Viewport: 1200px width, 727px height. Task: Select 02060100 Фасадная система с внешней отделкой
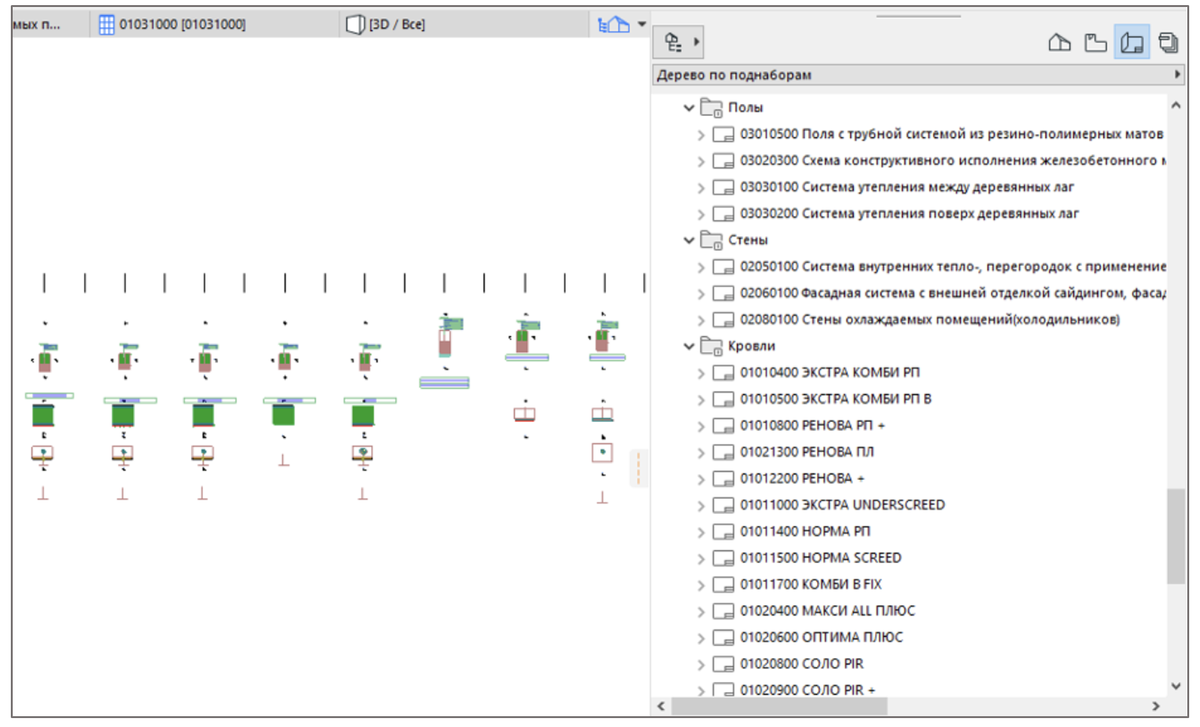(953, 293)
